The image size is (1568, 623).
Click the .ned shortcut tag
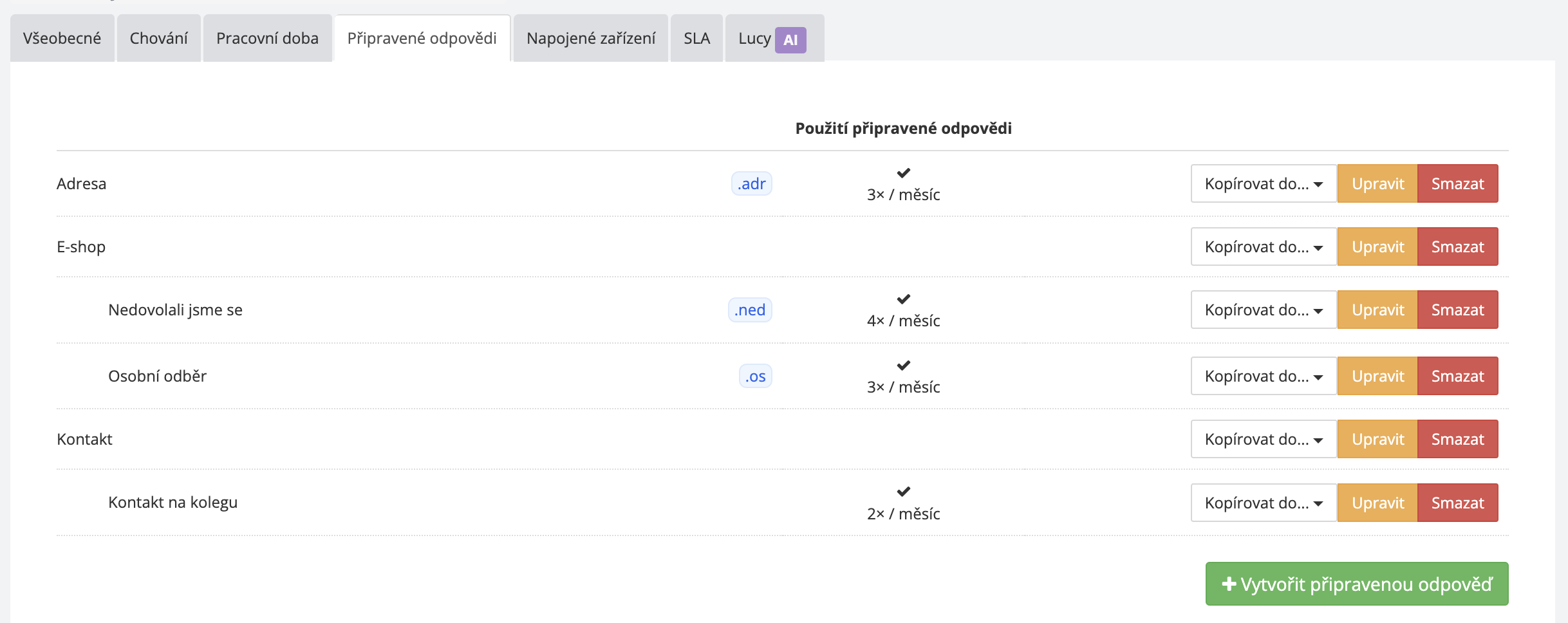[750, 310]
